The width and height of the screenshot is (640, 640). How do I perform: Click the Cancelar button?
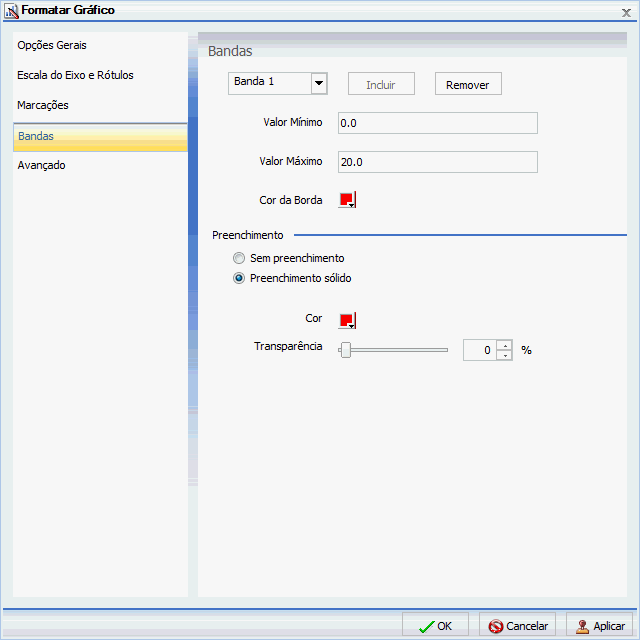518,626
